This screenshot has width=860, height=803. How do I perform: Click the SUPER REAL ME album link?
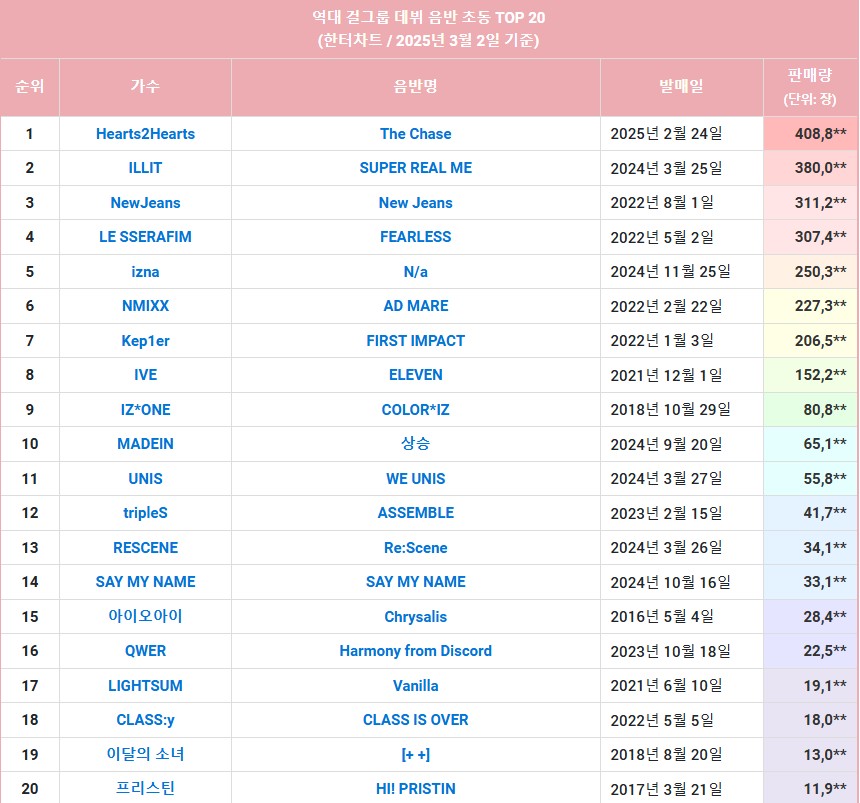coord(415,168)
